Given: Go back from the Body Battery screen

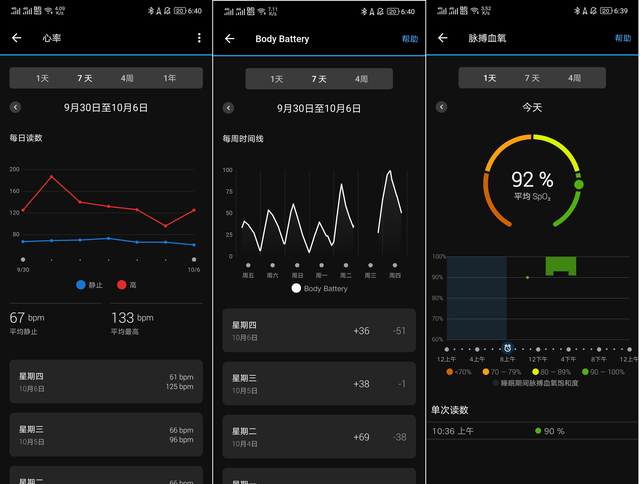Looking at the screenshot, I should (230, 39).
